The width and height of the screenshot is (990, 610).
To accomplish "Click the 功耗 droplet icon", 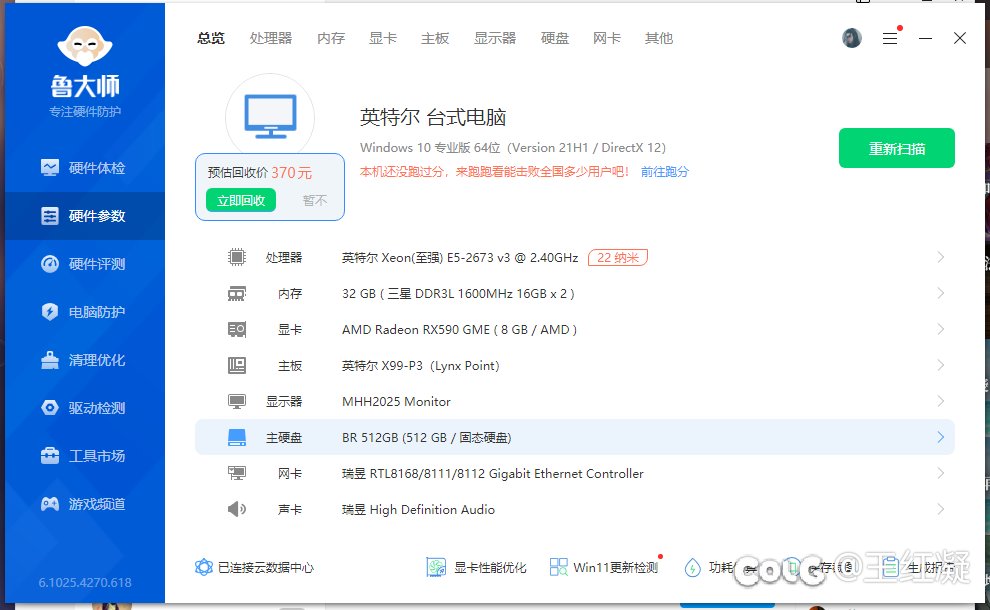I will tap(693, 568).
